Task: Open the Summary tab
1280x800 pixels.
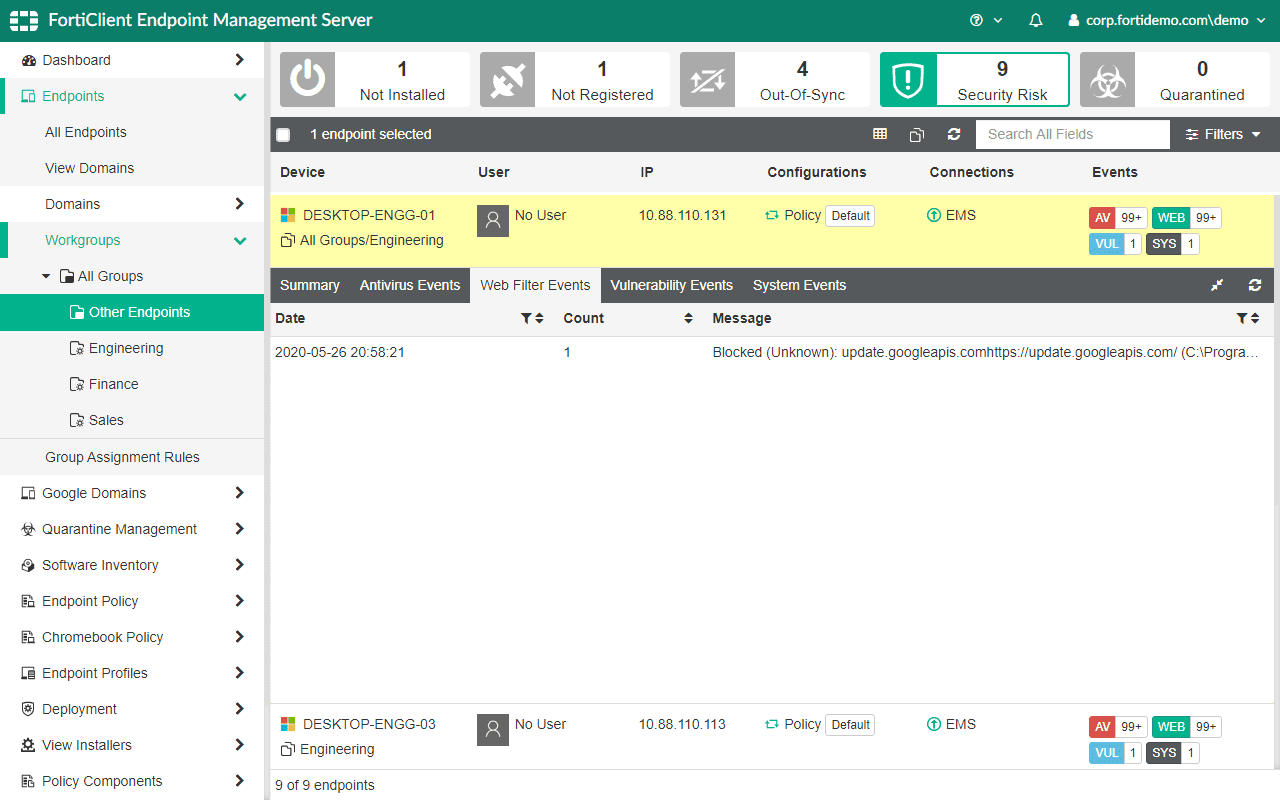Action: (310, 285)
